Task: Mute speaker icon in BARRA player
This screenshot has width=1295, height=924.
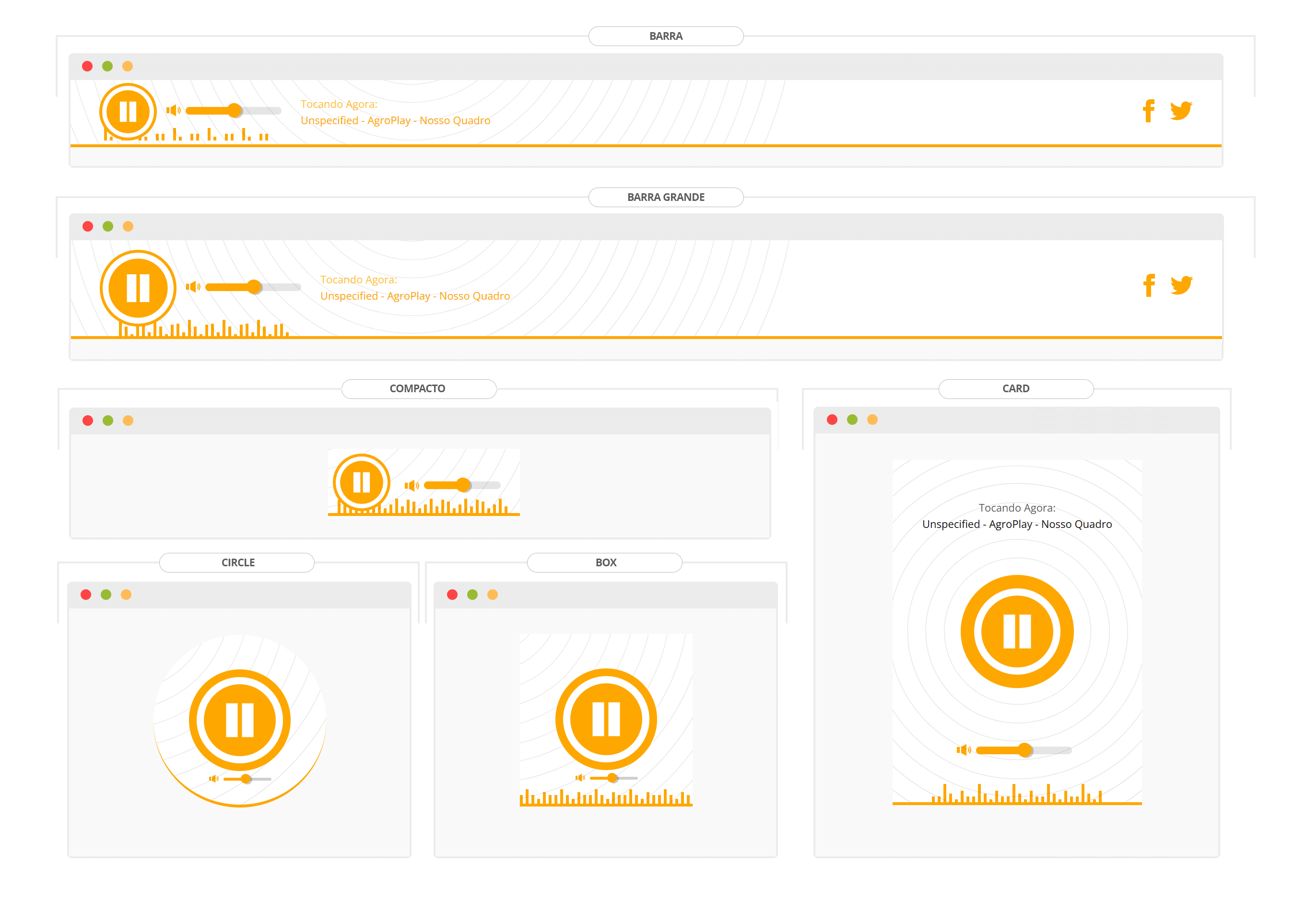Action: tap(173, 110)
